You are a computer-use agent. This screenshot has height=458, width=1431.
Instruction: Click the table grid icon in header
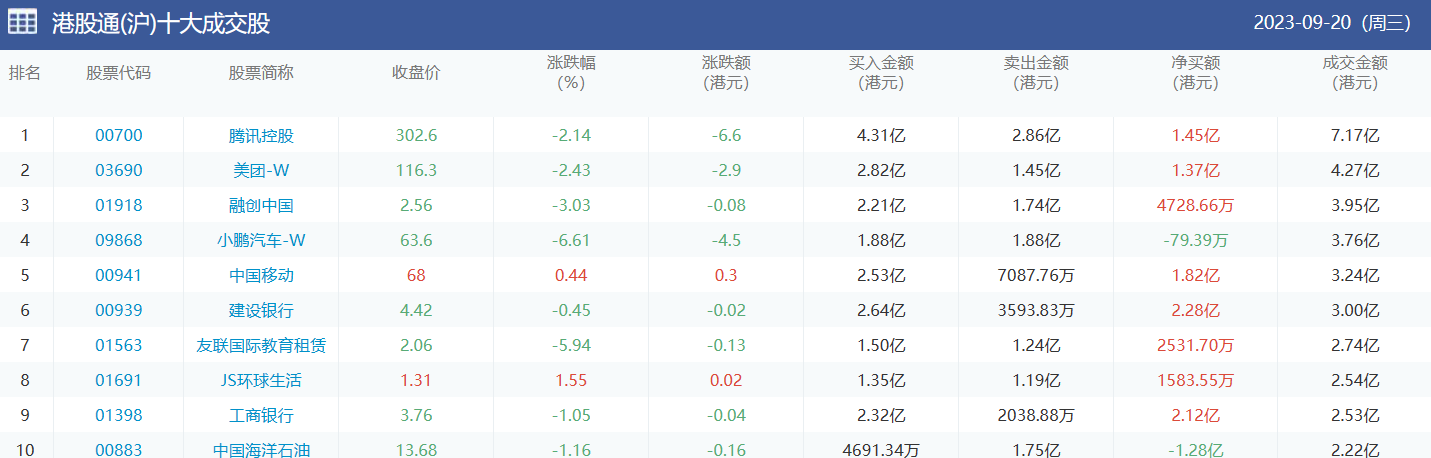23,22
